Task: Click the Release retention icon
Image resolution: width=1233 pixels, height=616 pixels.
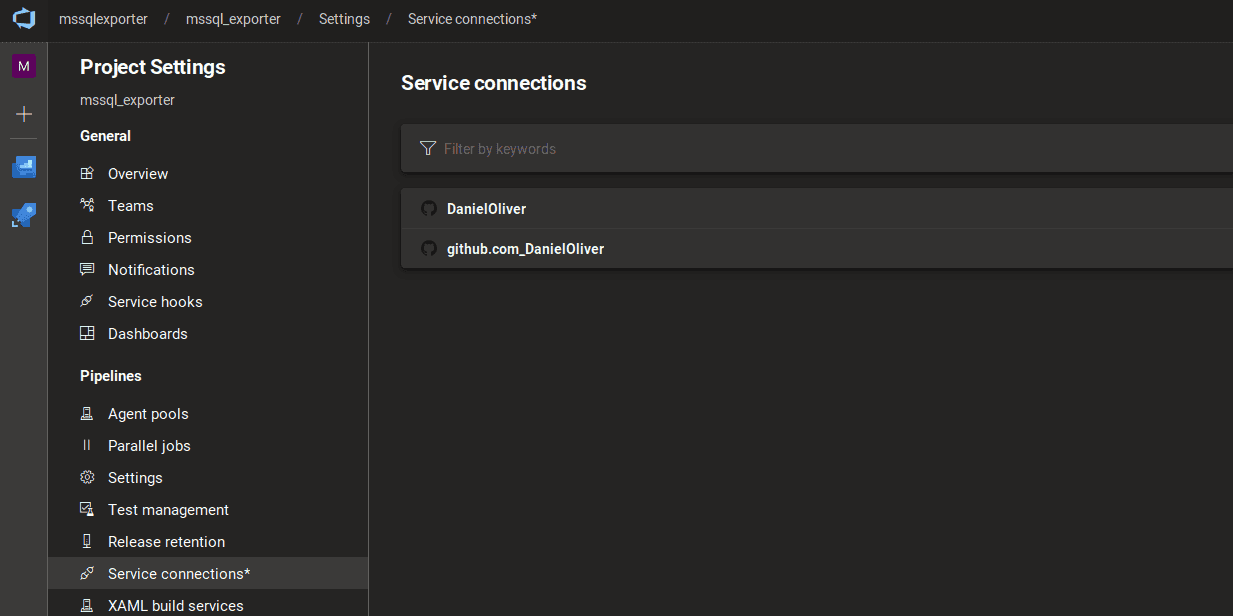Action: pos(87,542)
